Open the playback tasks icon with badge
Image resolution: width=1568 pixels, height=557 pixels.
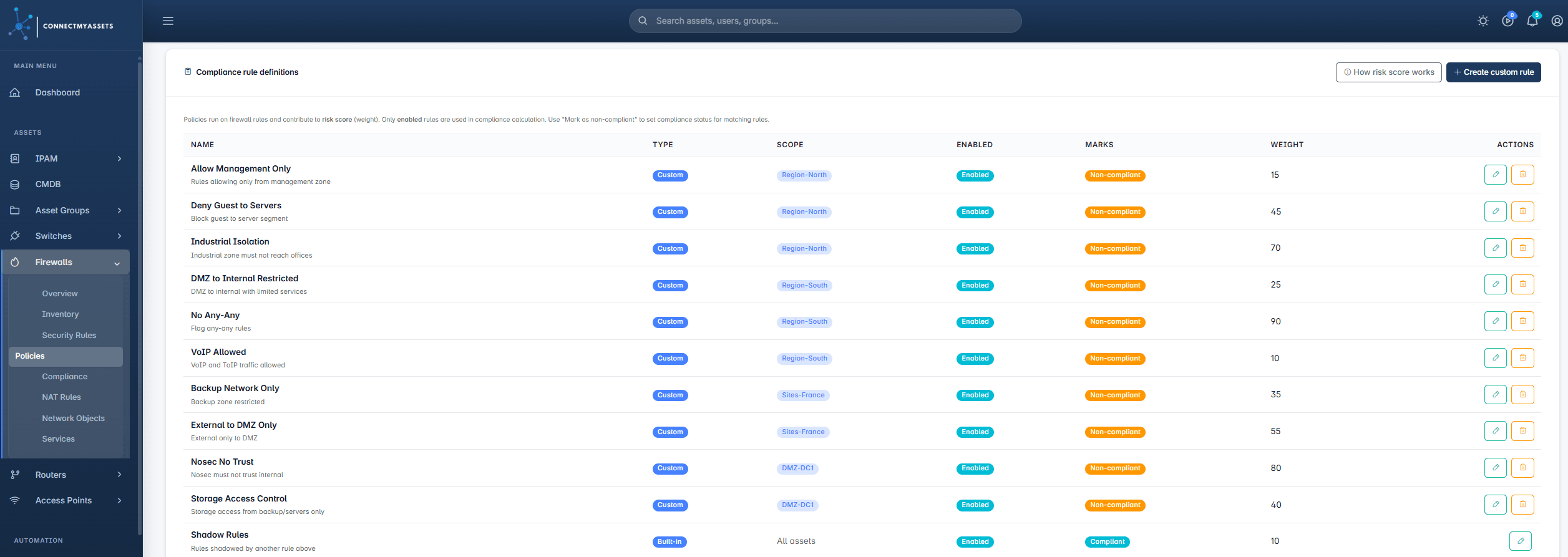point(1508,21)
